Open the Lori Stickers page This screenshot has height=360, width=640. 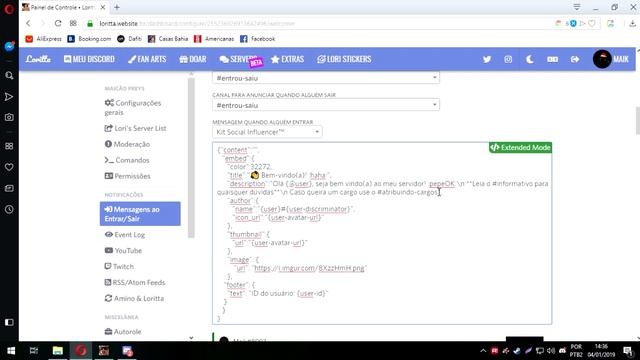pos(344,59)
